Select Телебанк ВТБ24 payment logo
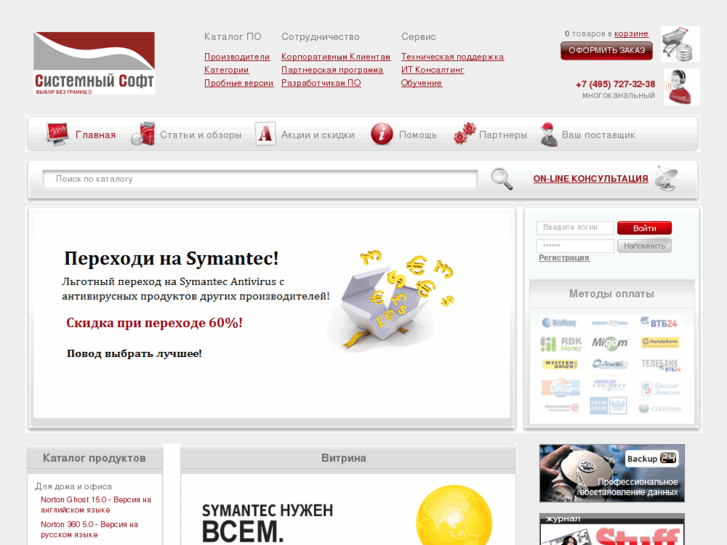The image size is (727, 545). click(661, 365)
